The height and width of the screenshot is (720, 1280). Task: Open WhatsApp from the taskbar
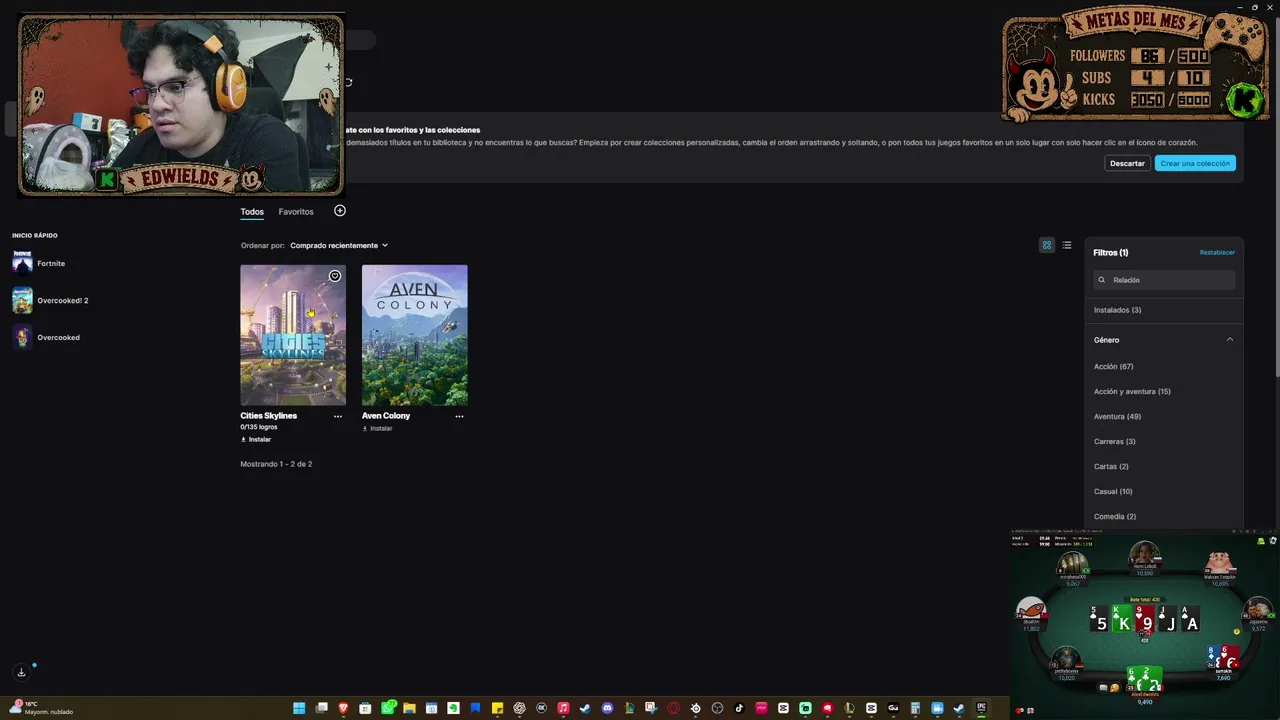[x=387, y=708]
